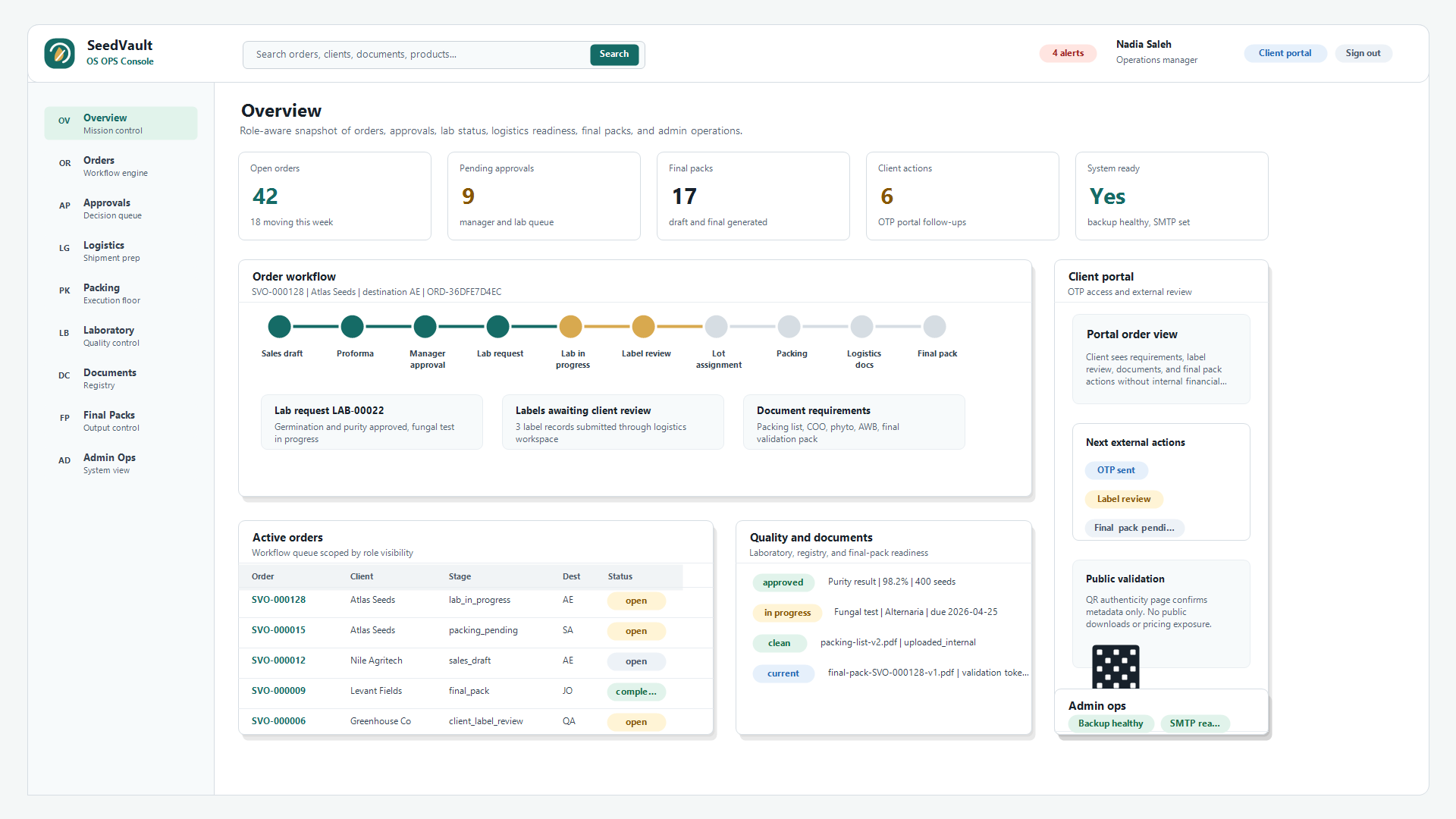The image size is (1456, 819).
Task: Click the SMTP ready badge
Action: (x=1194, y=723)
